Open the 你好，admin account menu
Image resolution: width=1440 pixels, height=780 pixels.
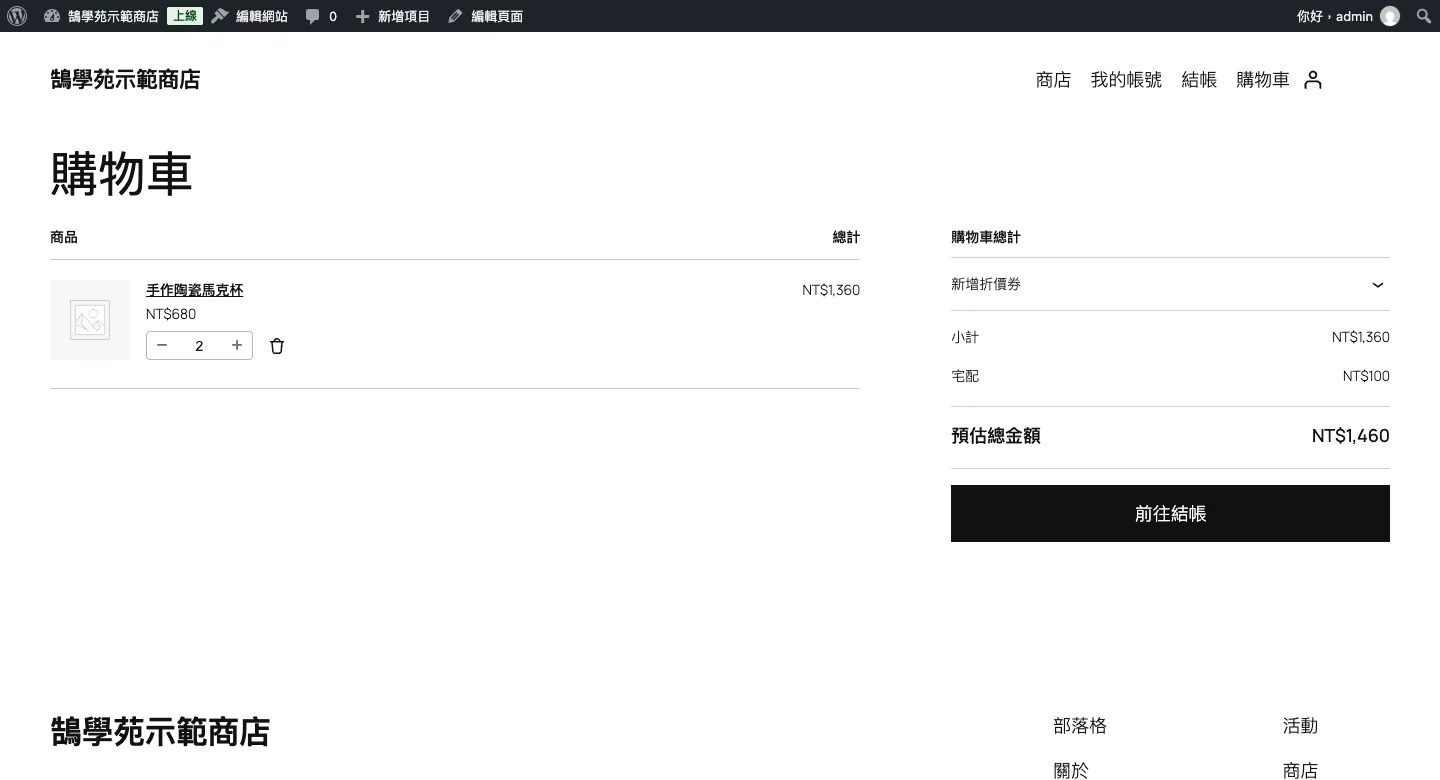pos(1347,16)
